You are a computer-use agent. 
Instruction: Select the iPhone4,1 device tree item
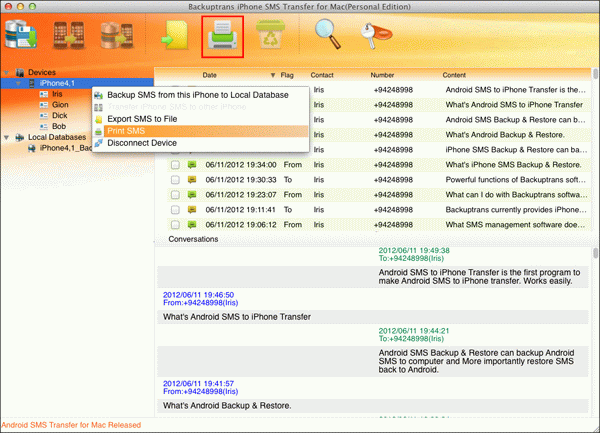[57, 83]
